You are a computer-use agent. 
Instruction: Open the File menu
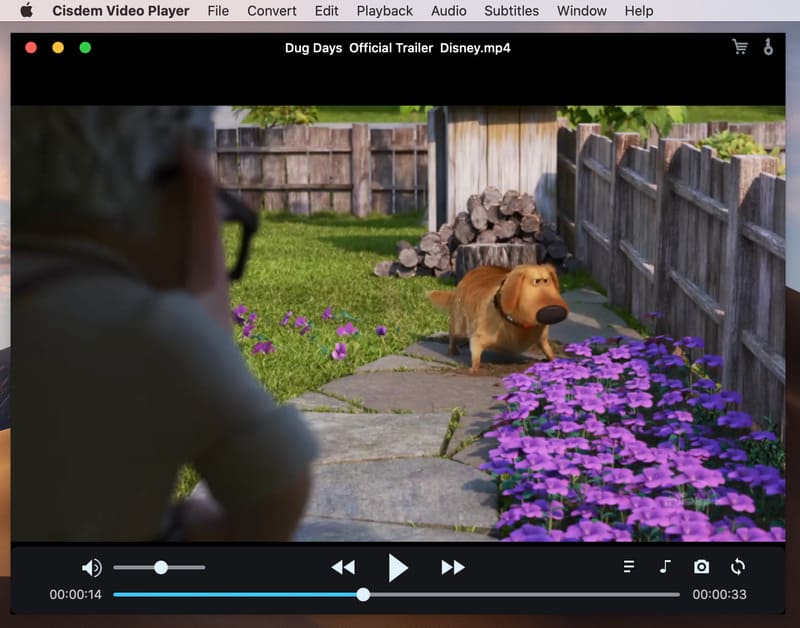(218, 11)
